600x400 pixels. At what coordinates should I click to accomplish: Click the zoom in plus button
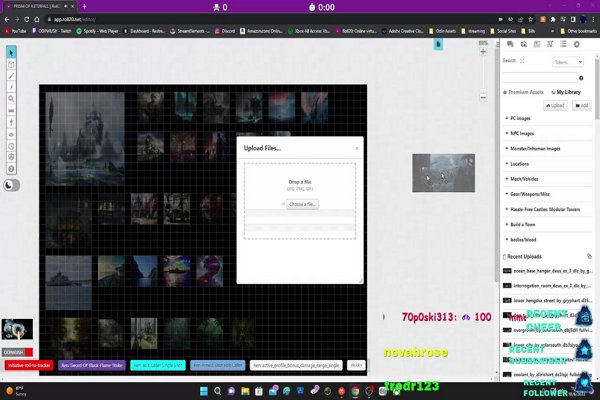483,52
